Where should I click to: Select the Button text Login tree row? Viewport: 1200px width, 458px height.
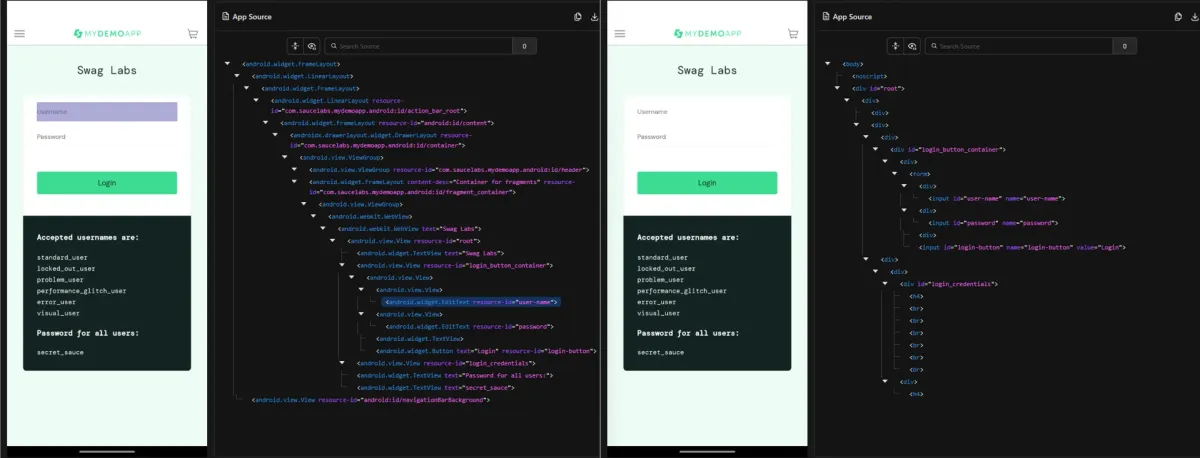(x=487, y=351)
